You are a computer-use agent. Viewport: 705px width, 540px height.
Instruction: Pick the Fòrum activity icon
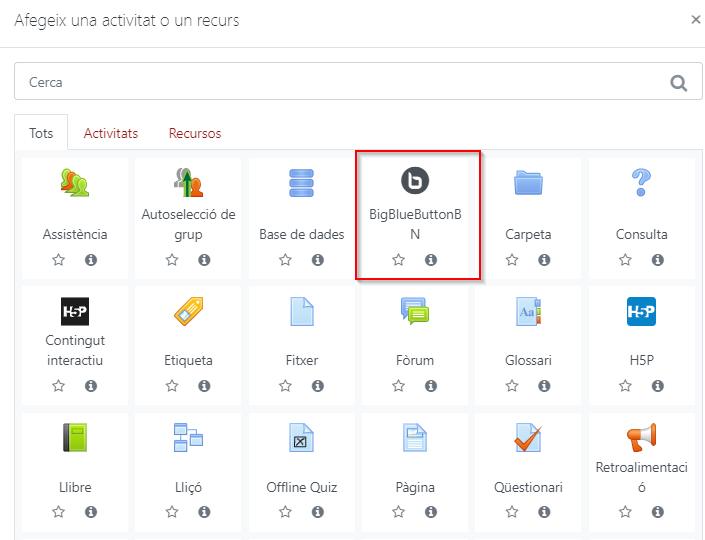[x=415, y=311]
